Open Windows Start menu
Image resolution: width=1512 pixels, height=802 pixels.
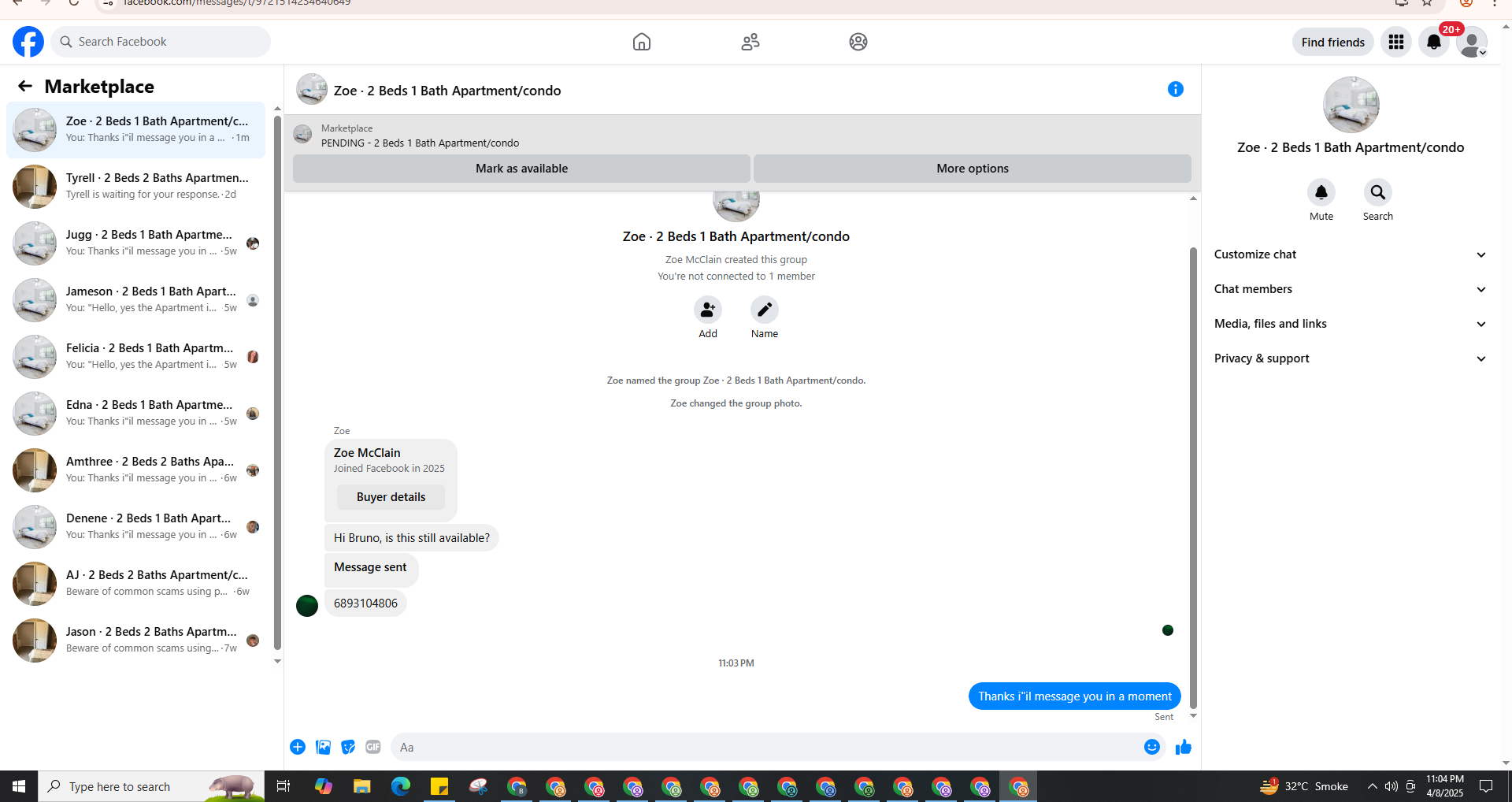pos(19,786)
